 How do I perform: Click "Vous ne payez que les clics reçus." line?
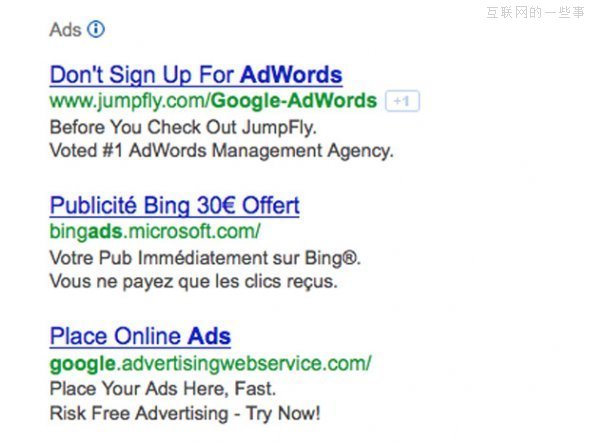193,282
